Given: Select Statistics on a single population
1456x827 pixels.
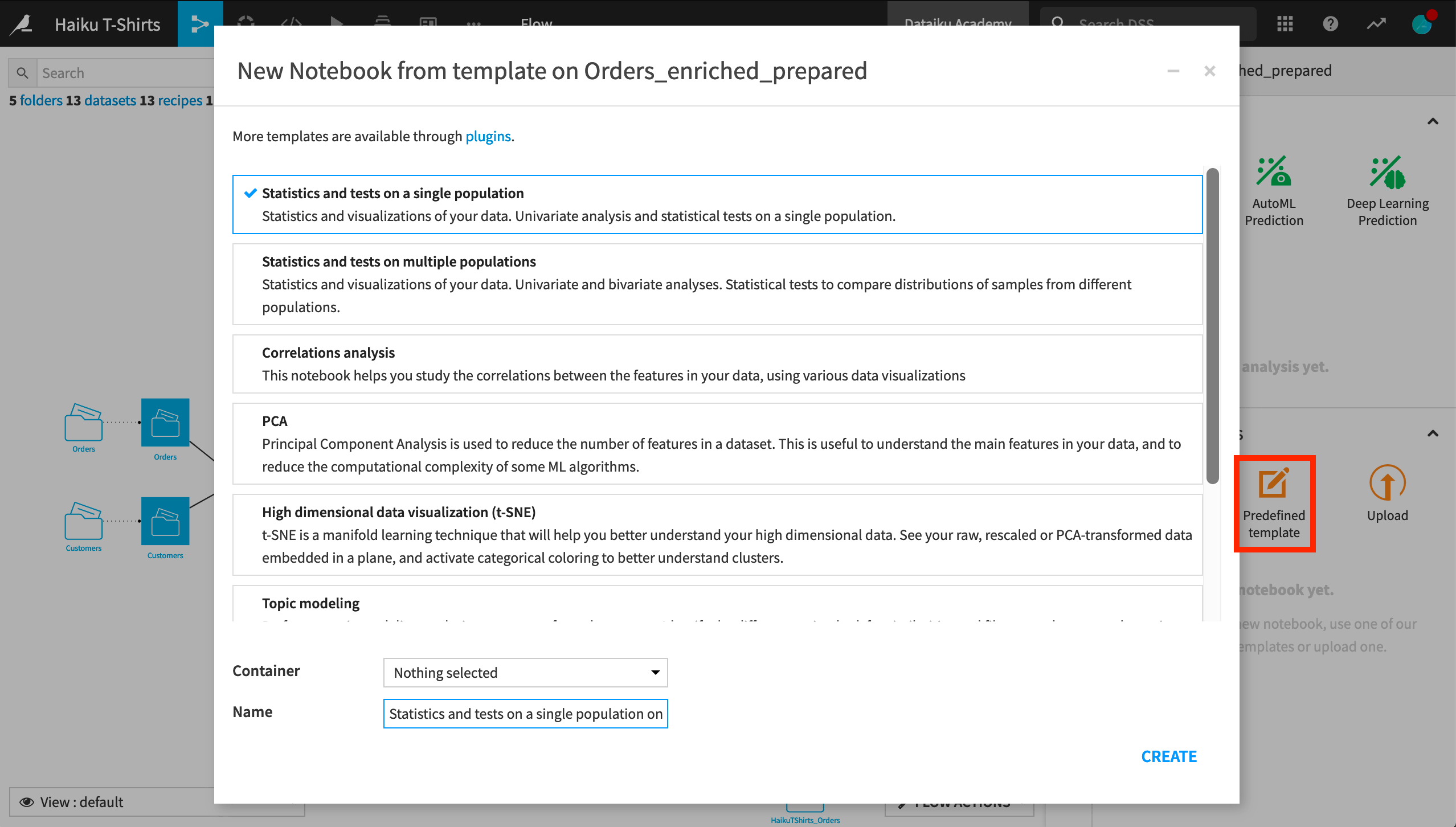Looking at the screenshot, I should tap(718, 204).
